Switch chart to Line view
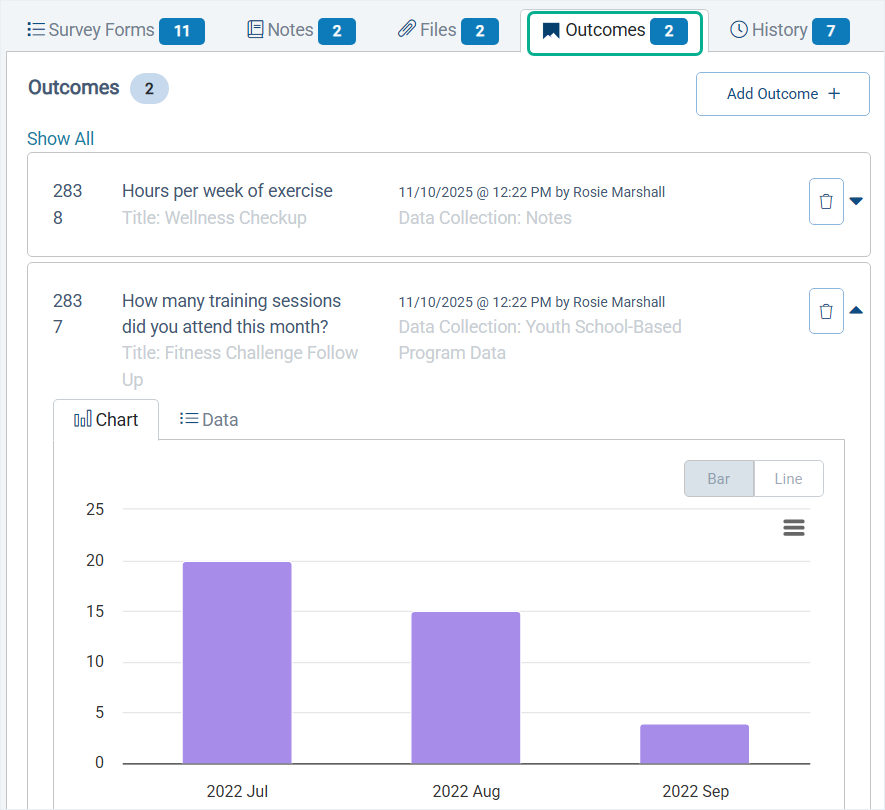The height and width of the screenshot is (810, 885). coord(788,479)
